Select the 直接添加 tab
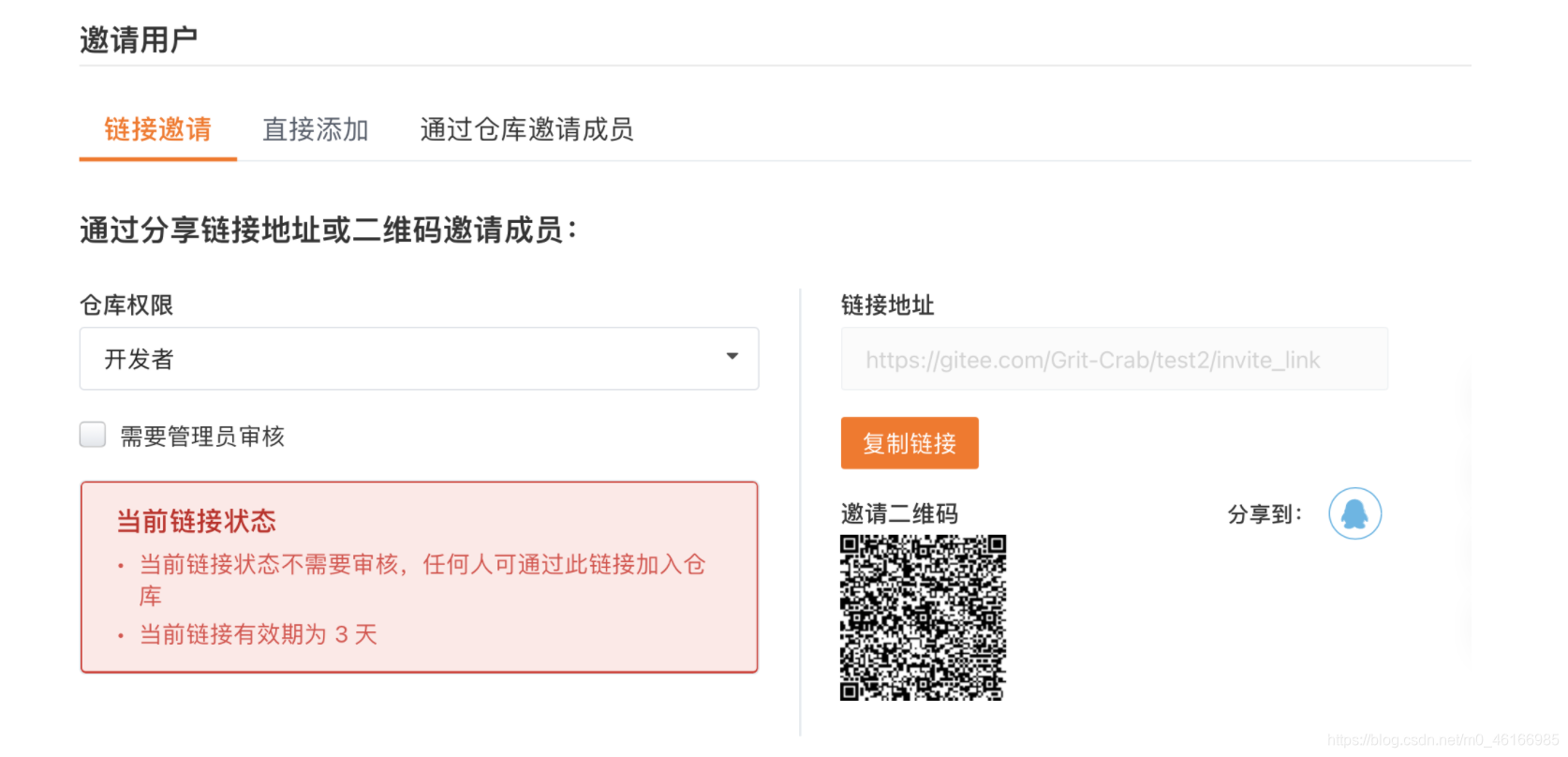1568x757 pixels. (316, 130)
